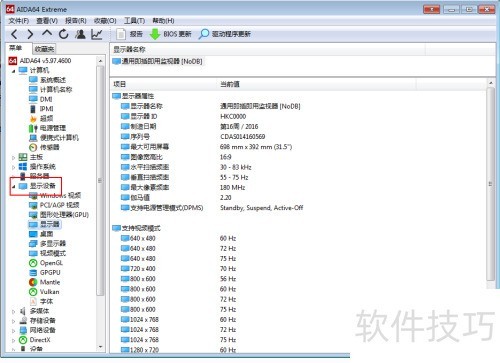Select the OpenGL icon
This screenshot has height=363, width=500.
click(33, 263)
